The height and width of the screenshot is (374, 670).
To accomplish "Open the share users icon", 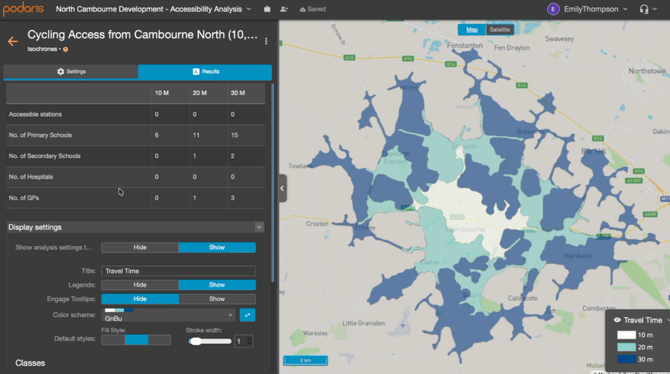I will (284, 9).
